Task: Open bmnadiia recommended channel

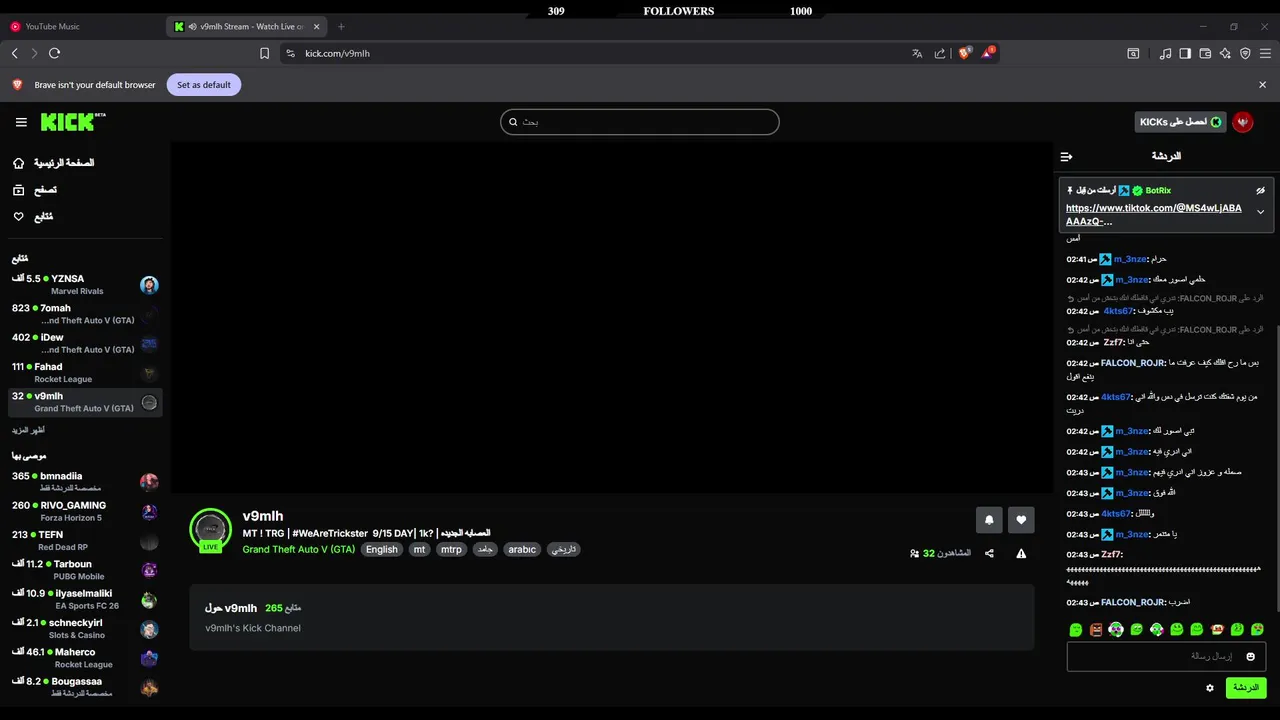Action: (85, 482)
